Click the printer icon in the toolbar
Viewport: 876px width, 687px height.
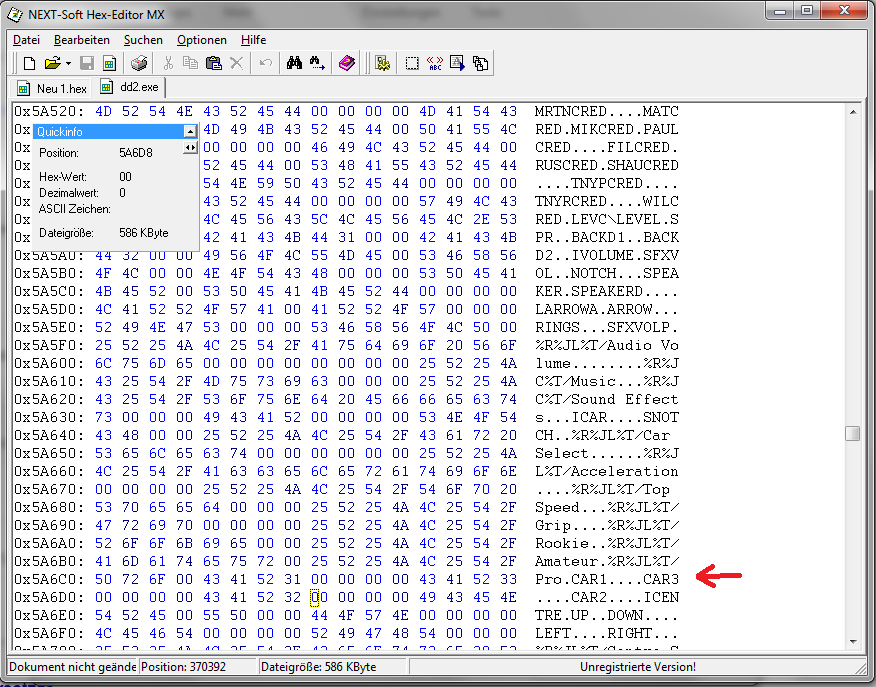click(140, 63)
